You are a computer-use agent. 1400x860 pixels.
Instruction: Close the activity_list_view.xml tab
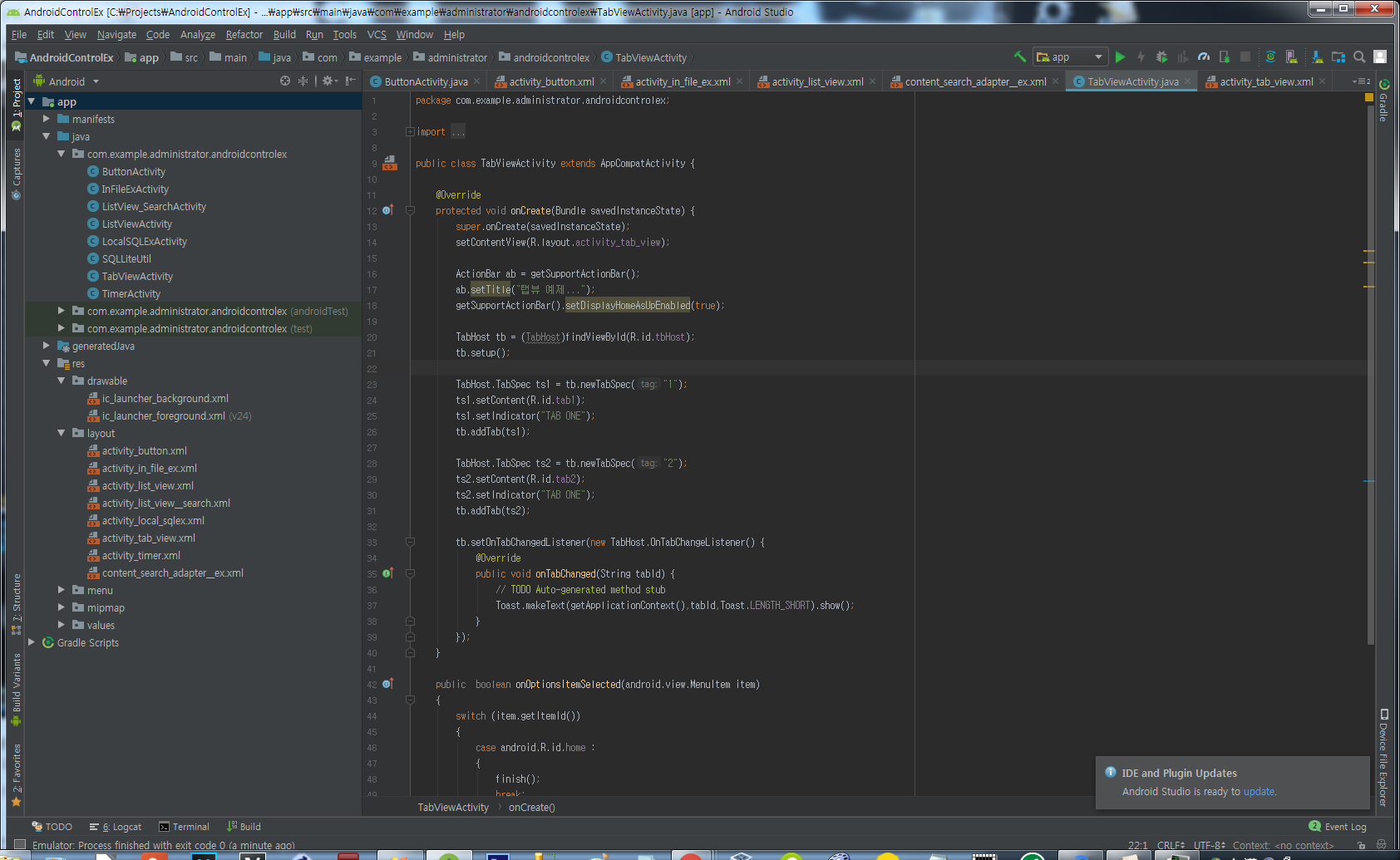point(872,81)
